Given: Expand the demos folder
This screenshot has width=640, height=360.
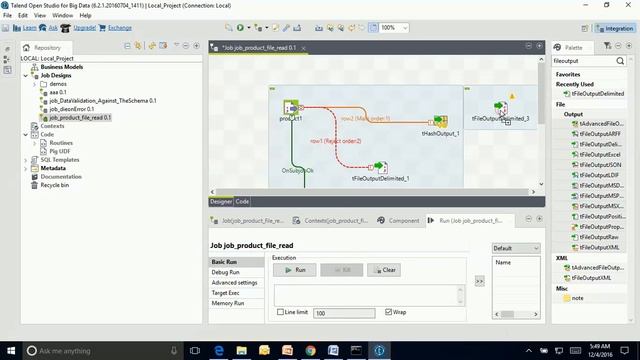Looking at the screenshot, I should [x=34, y=84].
